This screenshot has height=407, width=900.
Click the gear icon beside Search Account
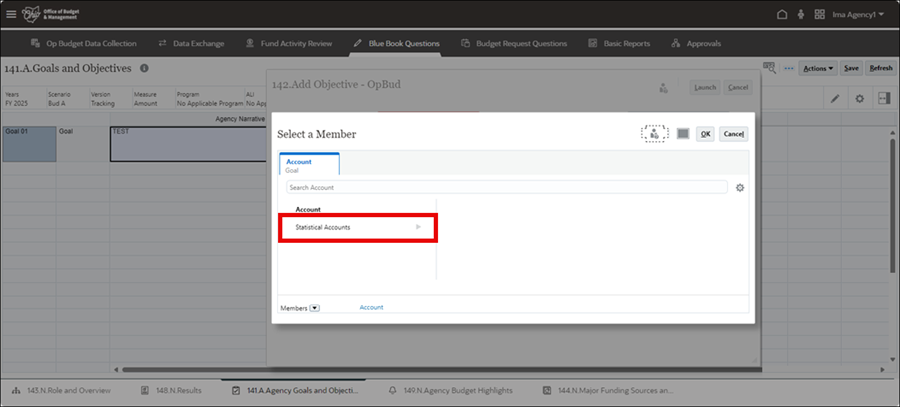(740, 187)
